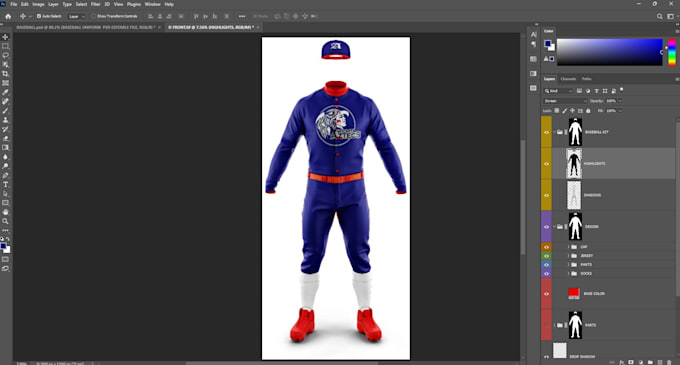Filter layers by type layer icon

tap(596, 91)
